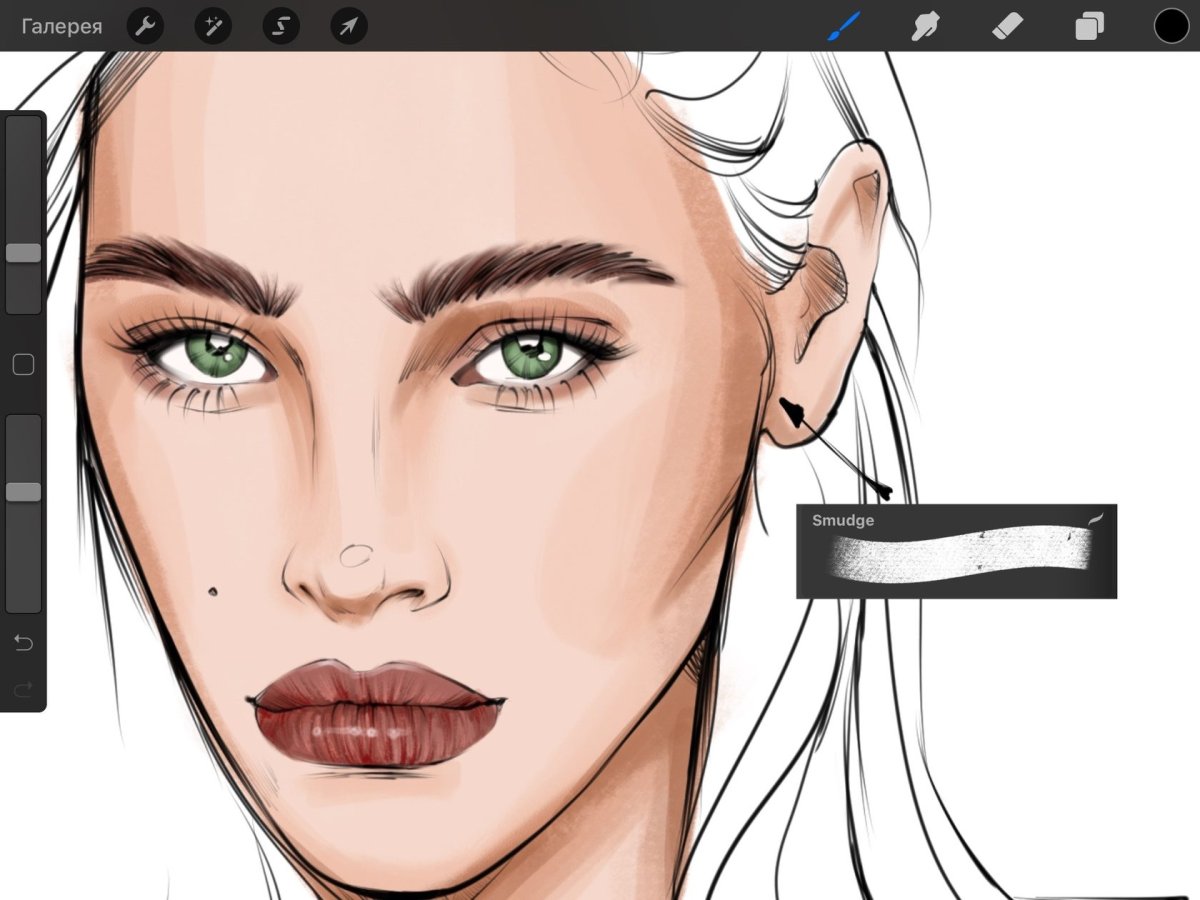Screen dimensions: 1200x900
Task: Tap the square Modify button in sidebar
Action: point(23,365)
